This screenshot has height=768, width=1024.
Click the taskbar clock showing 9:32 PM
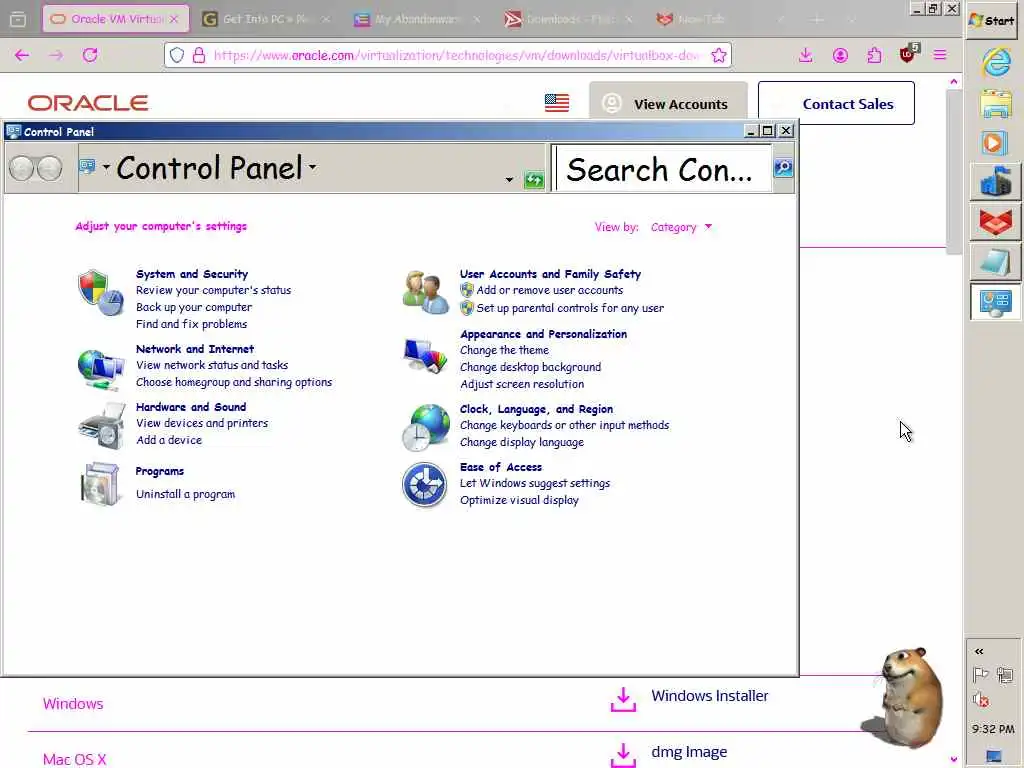coord(993,729)
